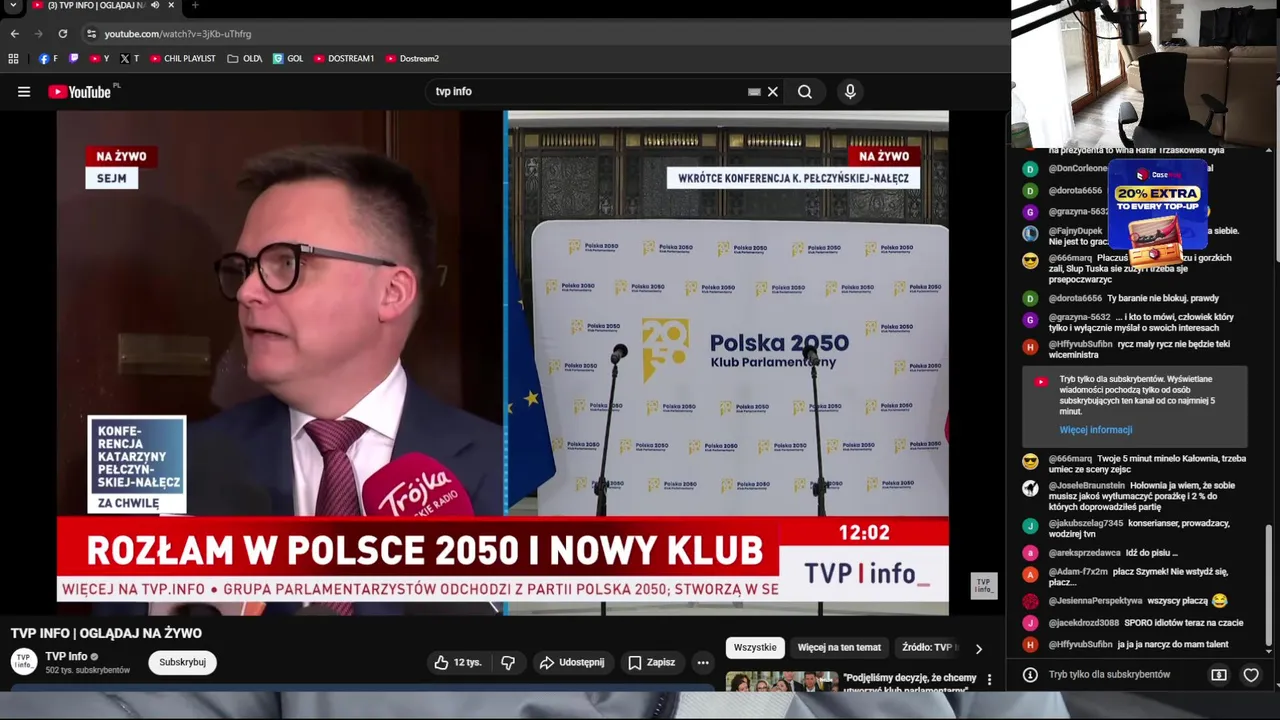Select the 'Więcej na ten temat' chip
The width and height of the screenshot is (1280, 720).
tap(839, 648)
